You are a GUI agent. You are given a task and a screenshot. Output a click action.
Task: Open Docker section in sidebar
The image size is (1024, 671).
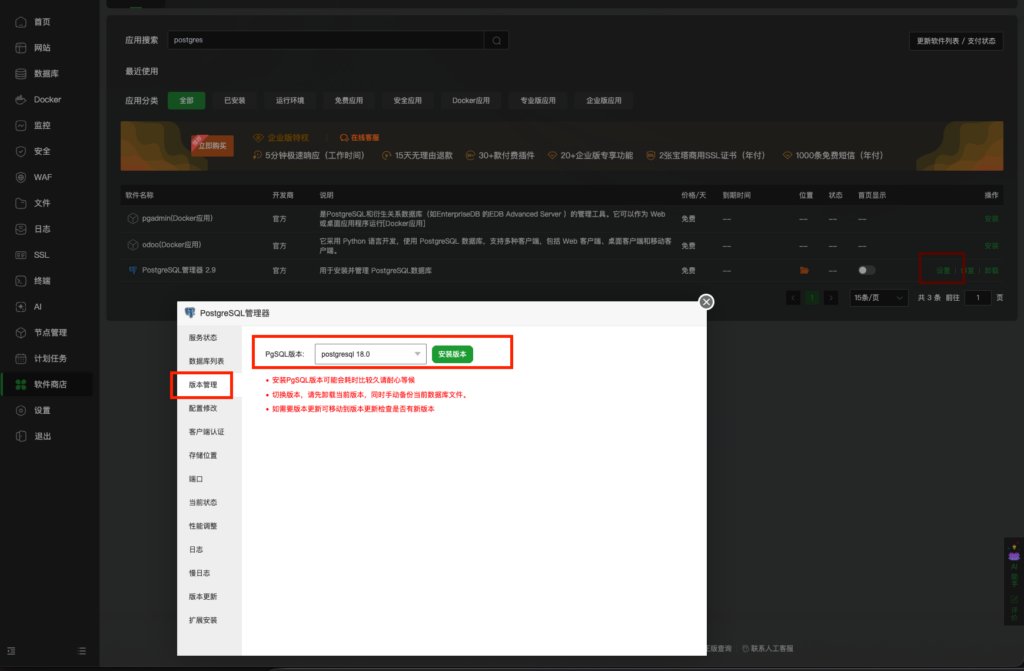(x=47, y=100)
